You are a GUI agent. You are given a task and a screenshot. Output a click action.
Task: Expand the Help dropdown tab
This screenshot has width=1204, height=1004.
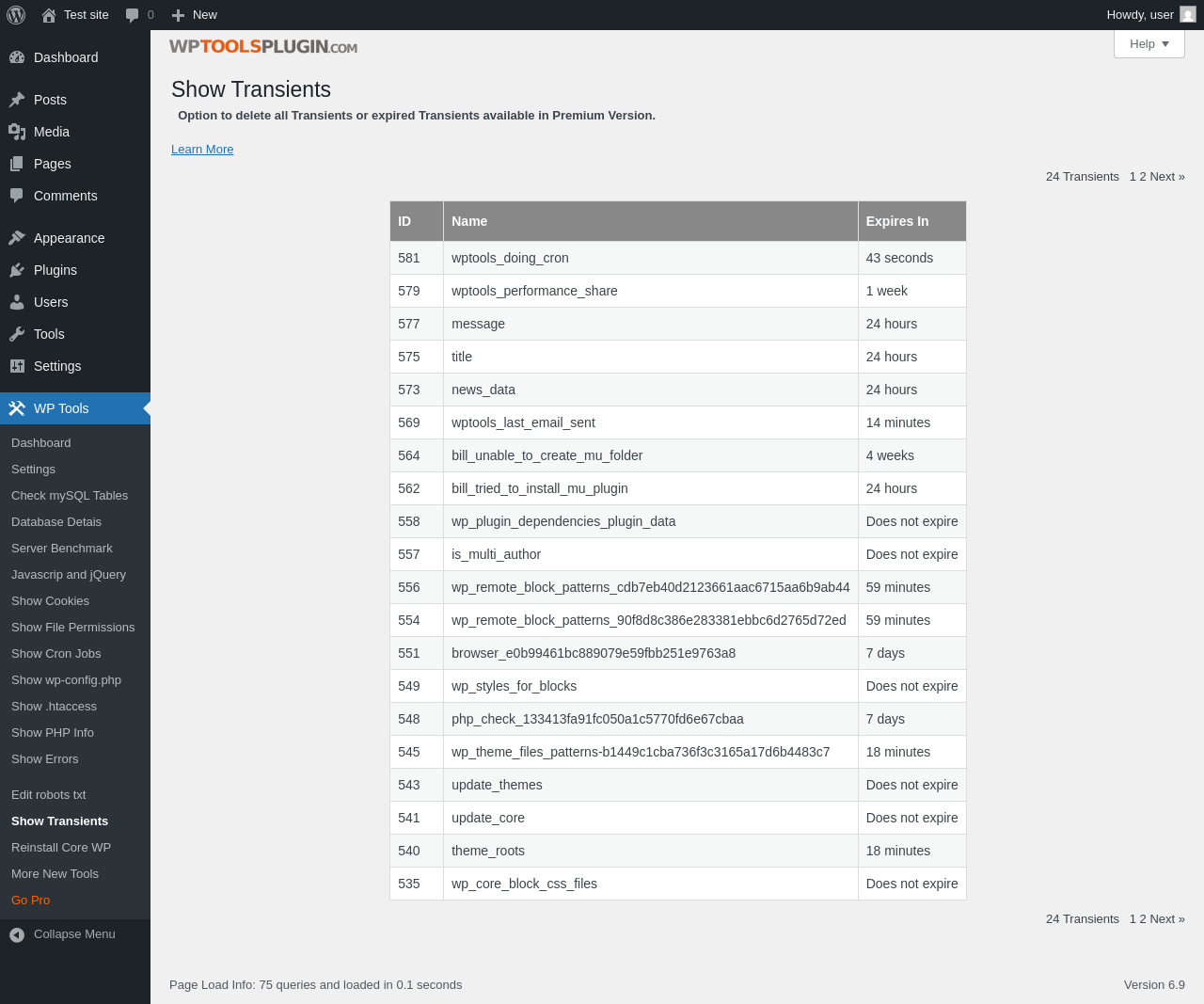pyautogui.click(x=1149, y=44)
